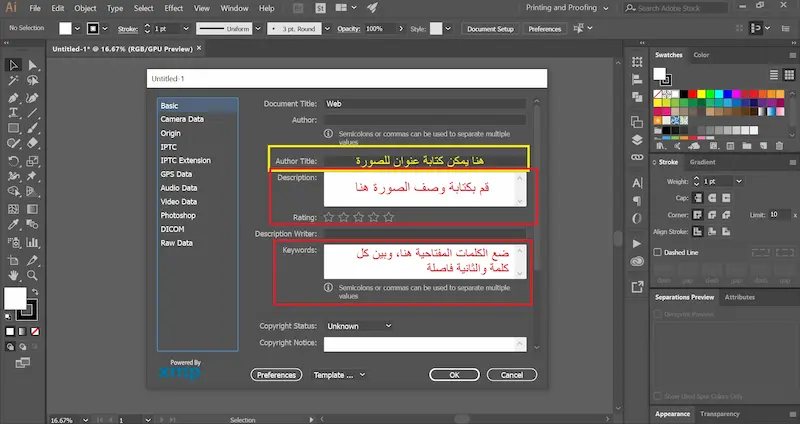The image size is (800, 424).
Task: Cancel the file info dialog
Action: (x=512, y=375)
